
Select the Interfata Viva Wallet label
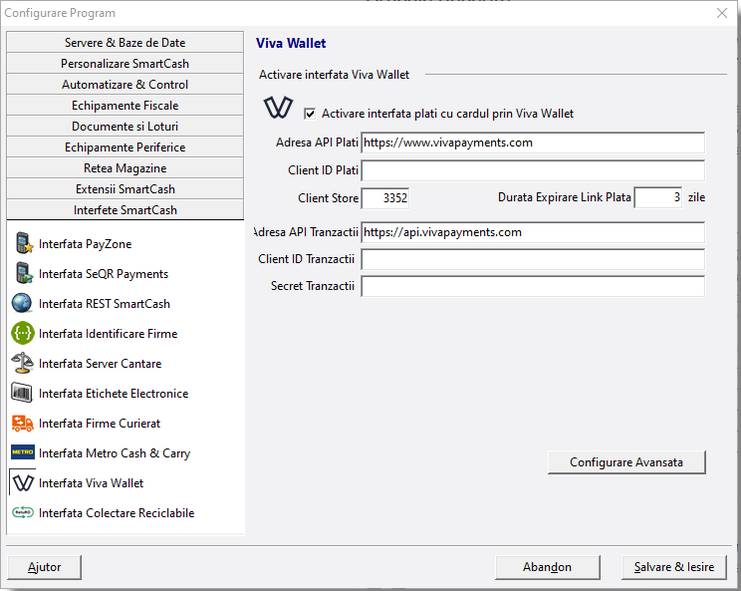click(91, 483)
